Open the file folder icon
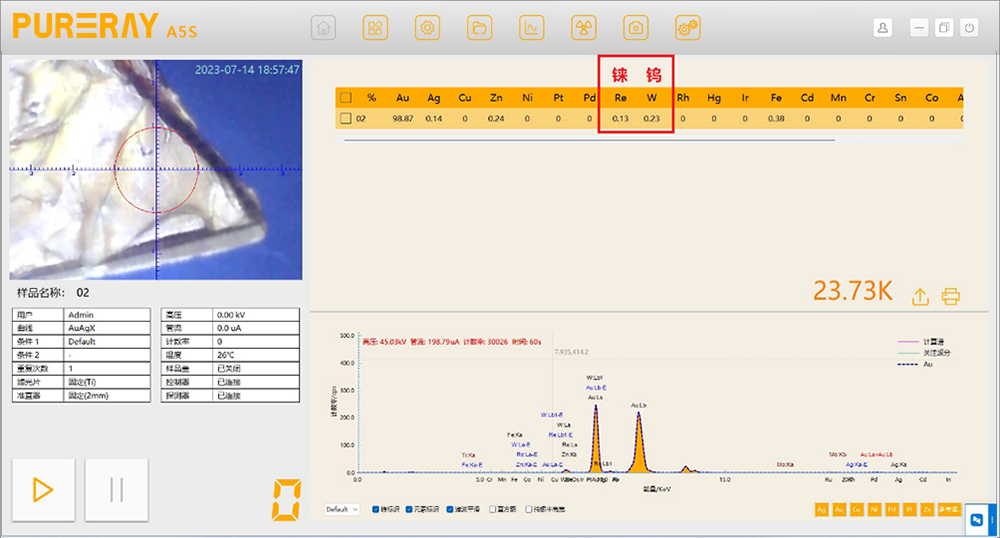The image size is (1000, 538). 479,28
